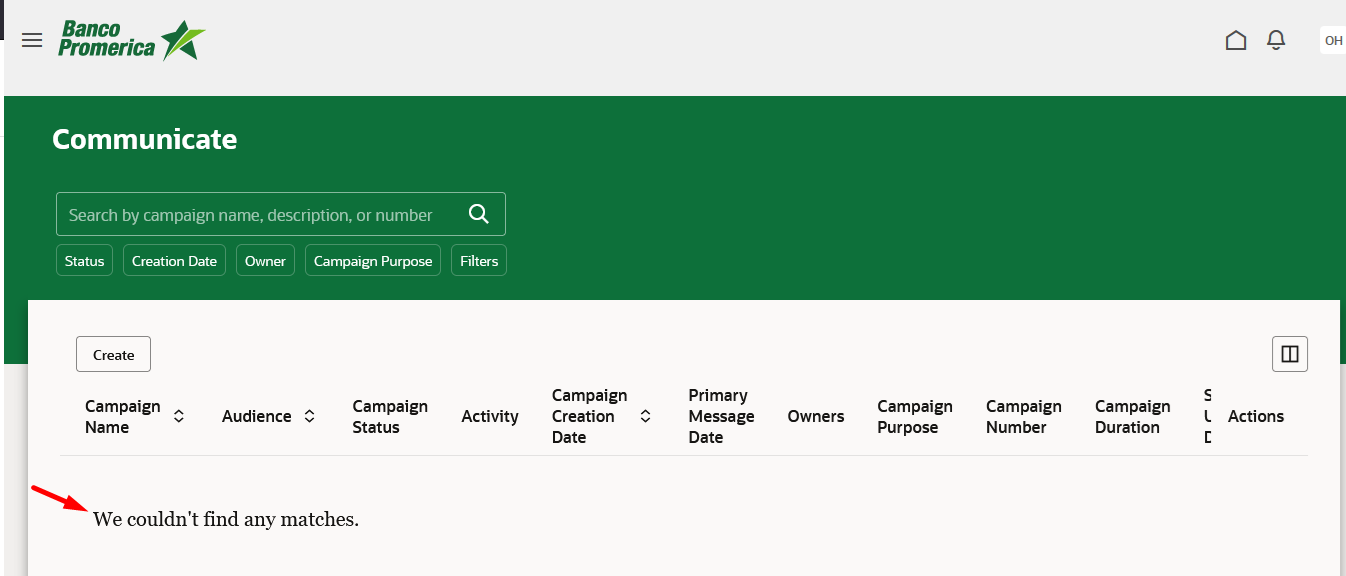Click the Create button
1346x576 pixels.
[113, 353]
